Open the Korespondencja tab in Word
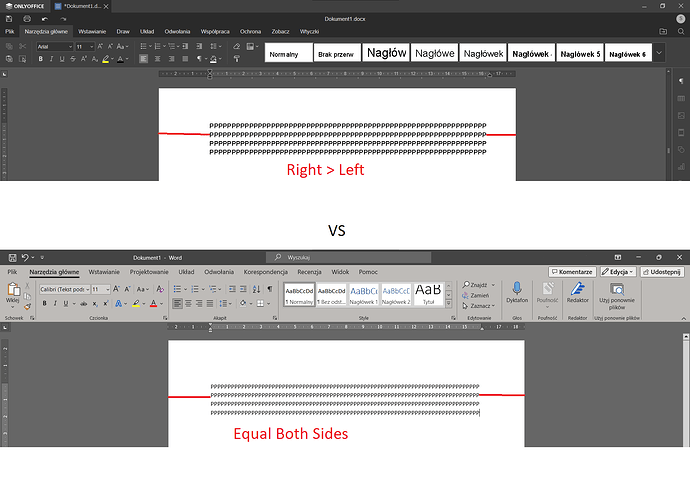The width and height of the screenshot is (690, 477). [x=265, y=271]
